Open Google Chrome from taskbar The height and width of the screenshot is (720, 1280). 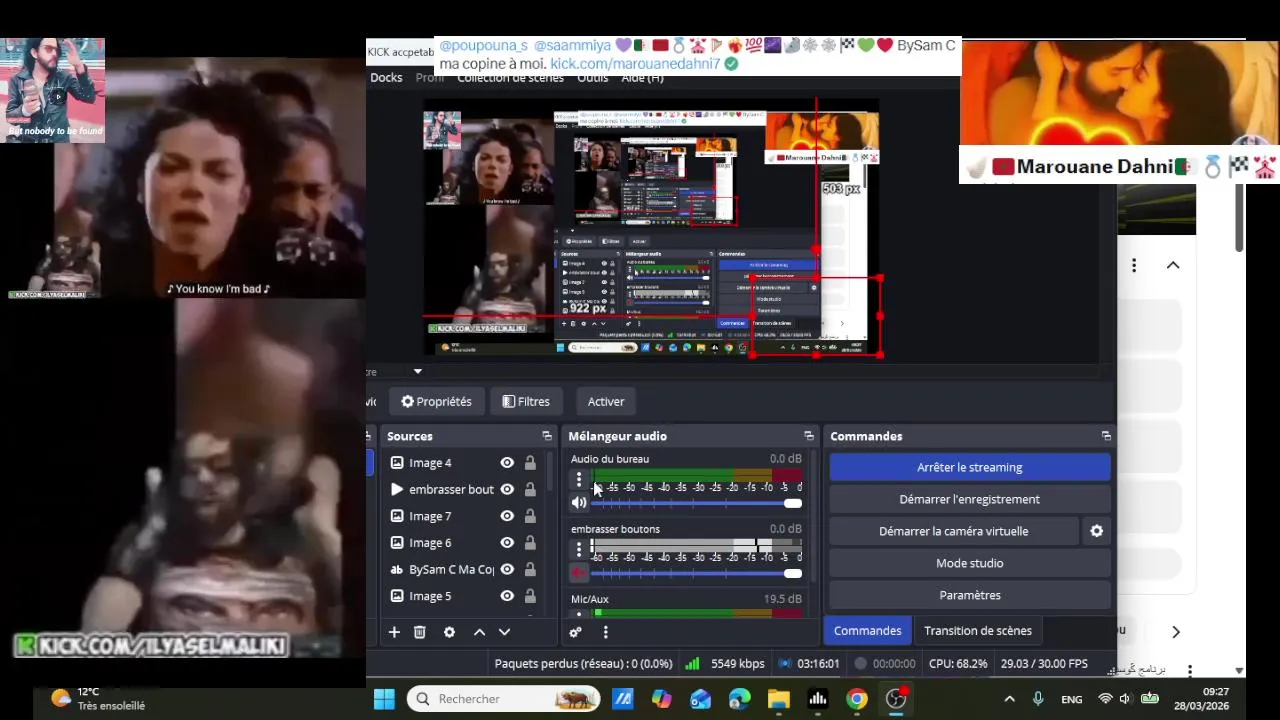[857, 699]
